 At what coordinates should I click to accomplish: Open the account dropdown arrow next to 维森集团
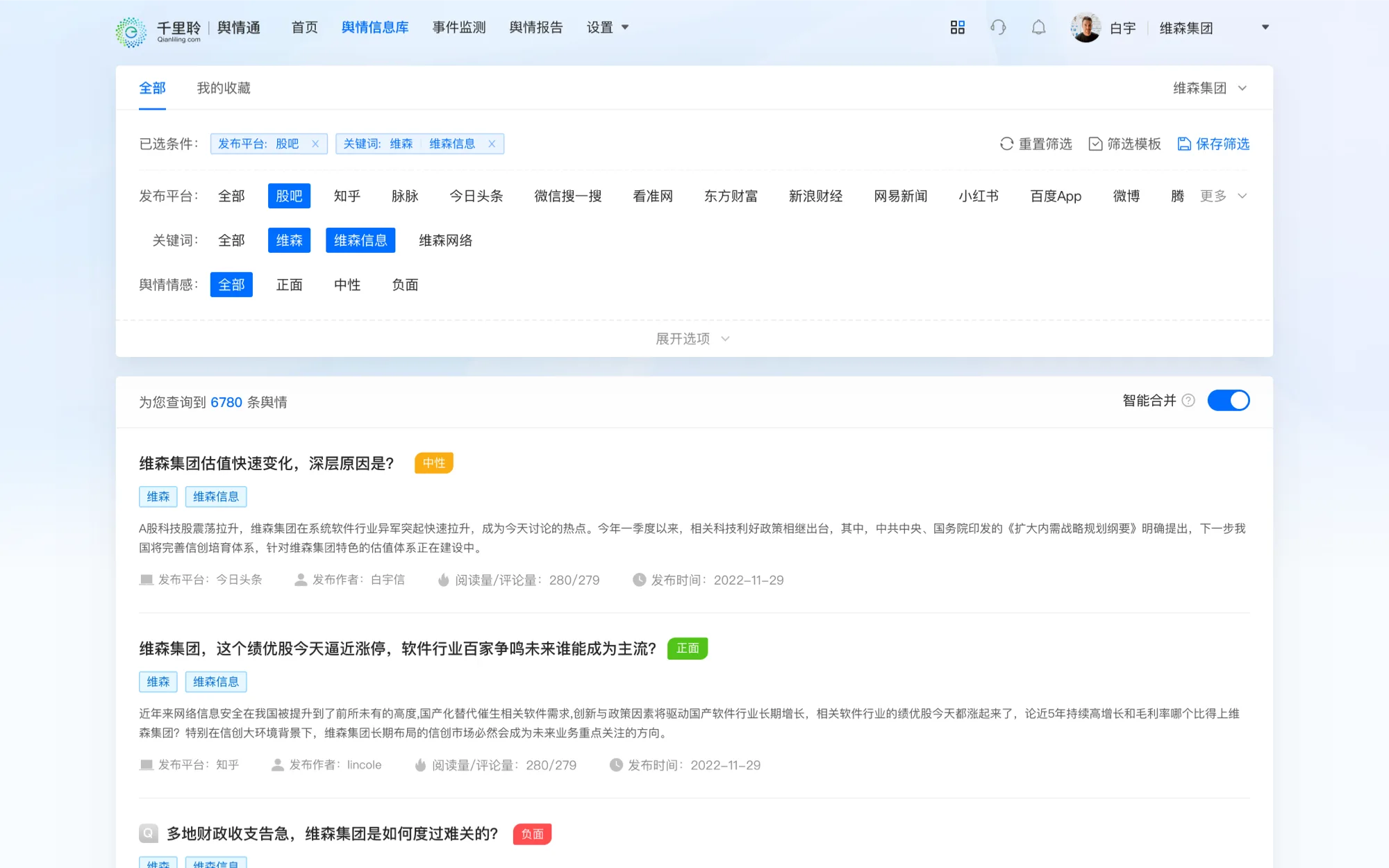click(x=1265, y=27)
